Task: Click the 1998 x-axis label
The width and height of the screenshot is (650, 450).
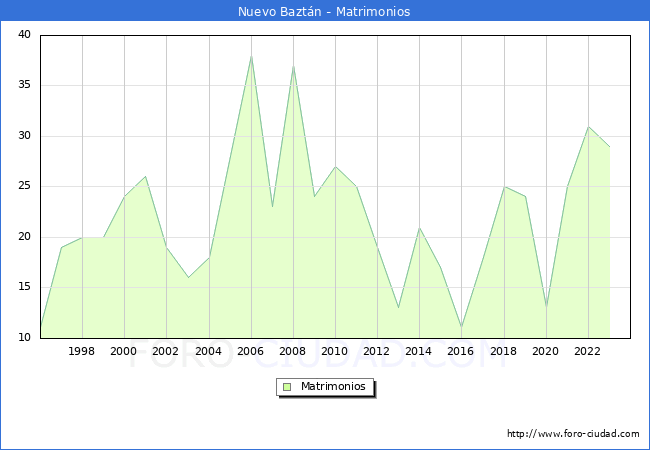Action: [82, 351]
